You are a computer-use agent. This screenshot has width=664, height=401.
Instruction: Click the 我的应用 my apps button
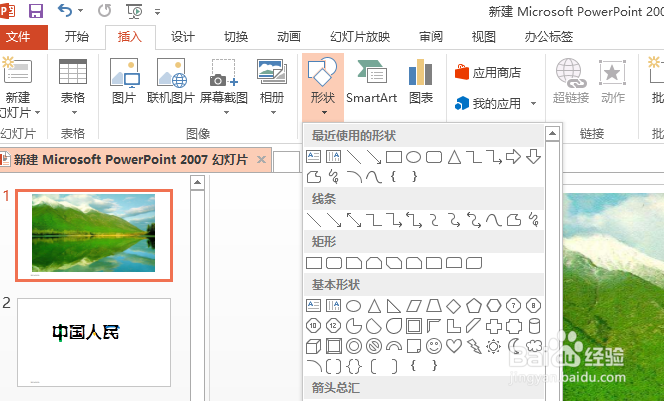click(x=488, y=103)
